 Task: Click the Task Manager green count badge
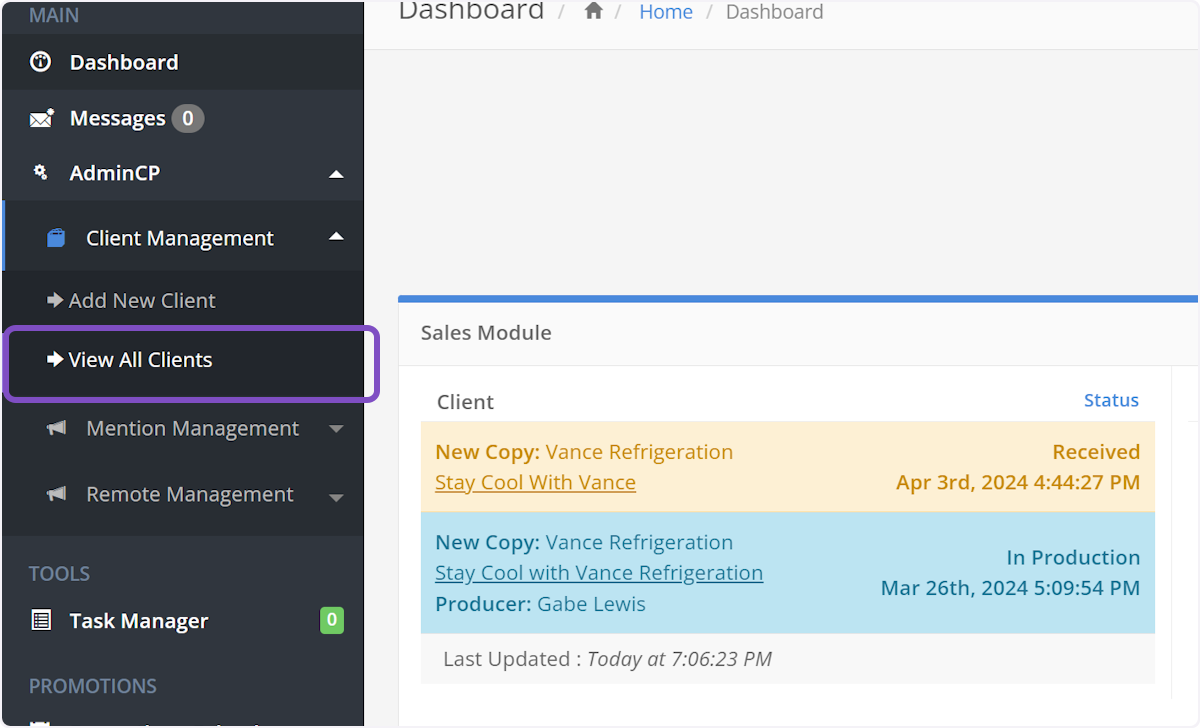331,621
